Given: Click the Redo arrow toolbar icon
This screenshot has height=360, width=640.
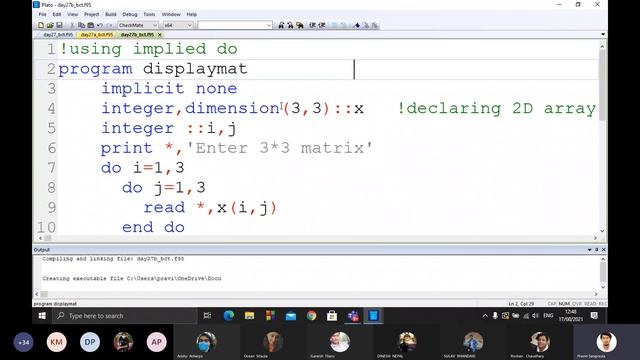Looking at the screenshot, I should (109, 25).
